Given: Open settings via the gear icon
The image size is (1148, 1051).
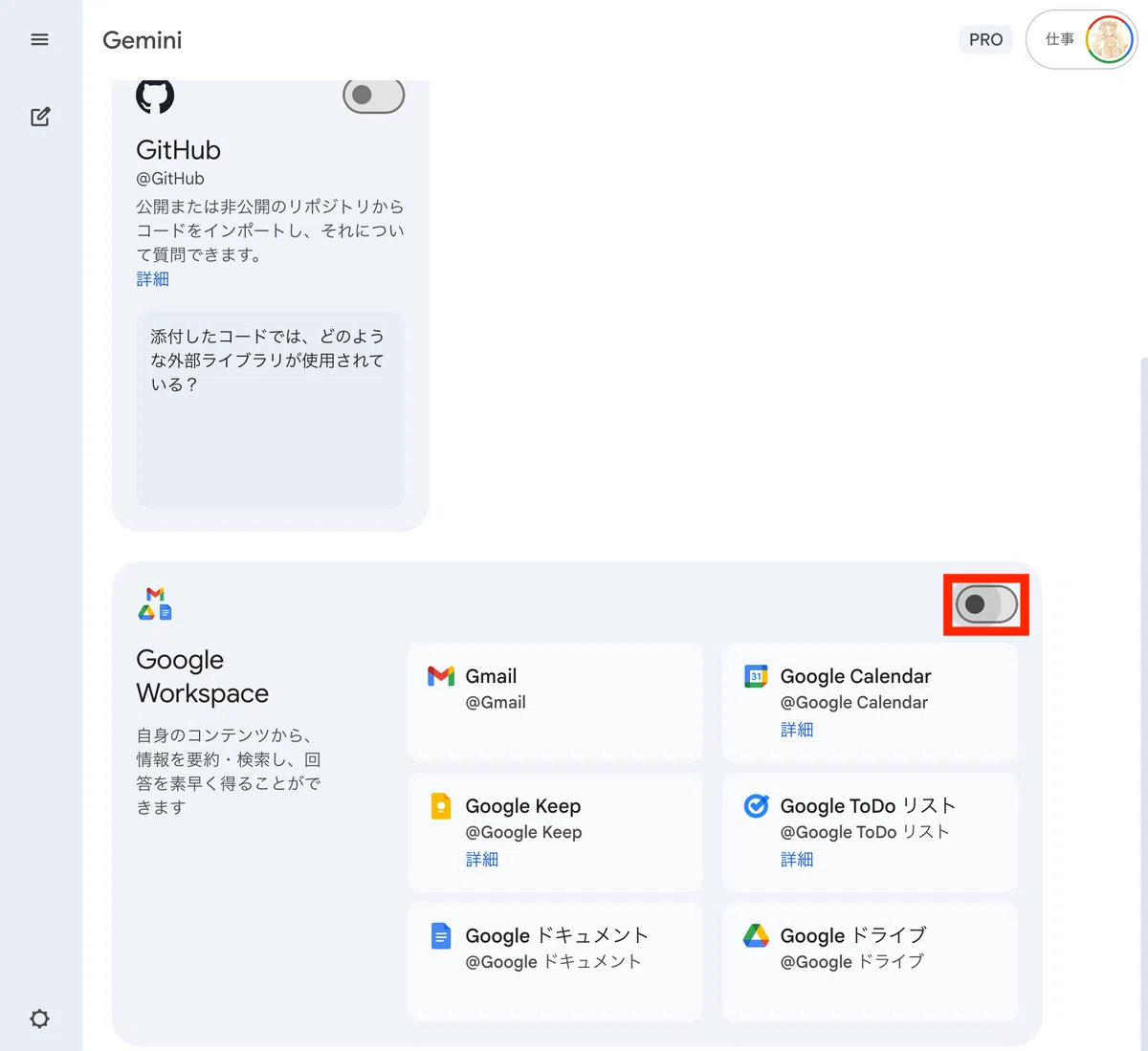Looking at the screenshot, I should click(39, 1018).
